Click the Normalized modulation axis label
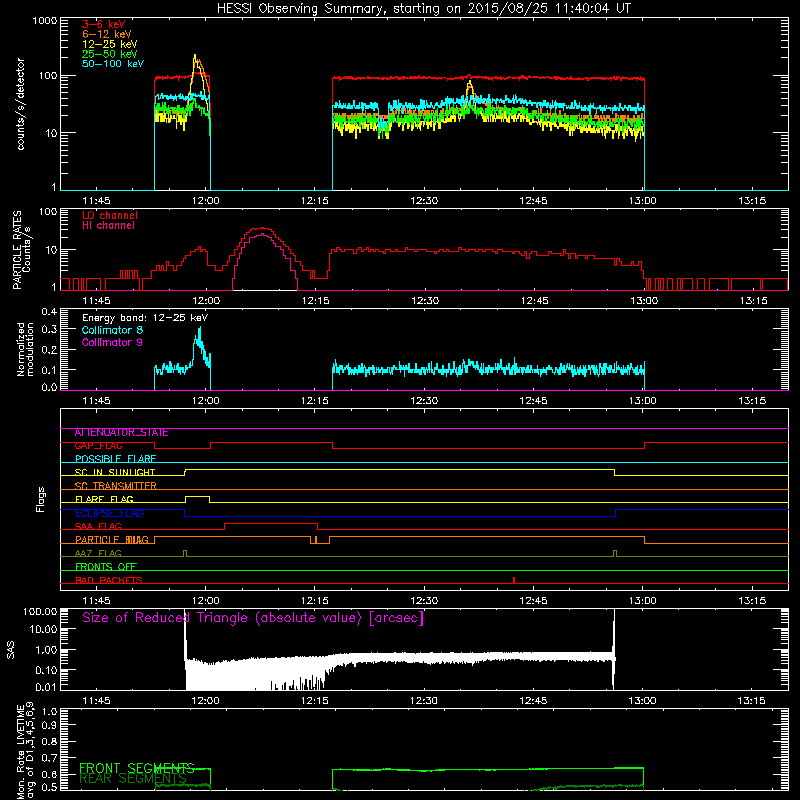 25,349
